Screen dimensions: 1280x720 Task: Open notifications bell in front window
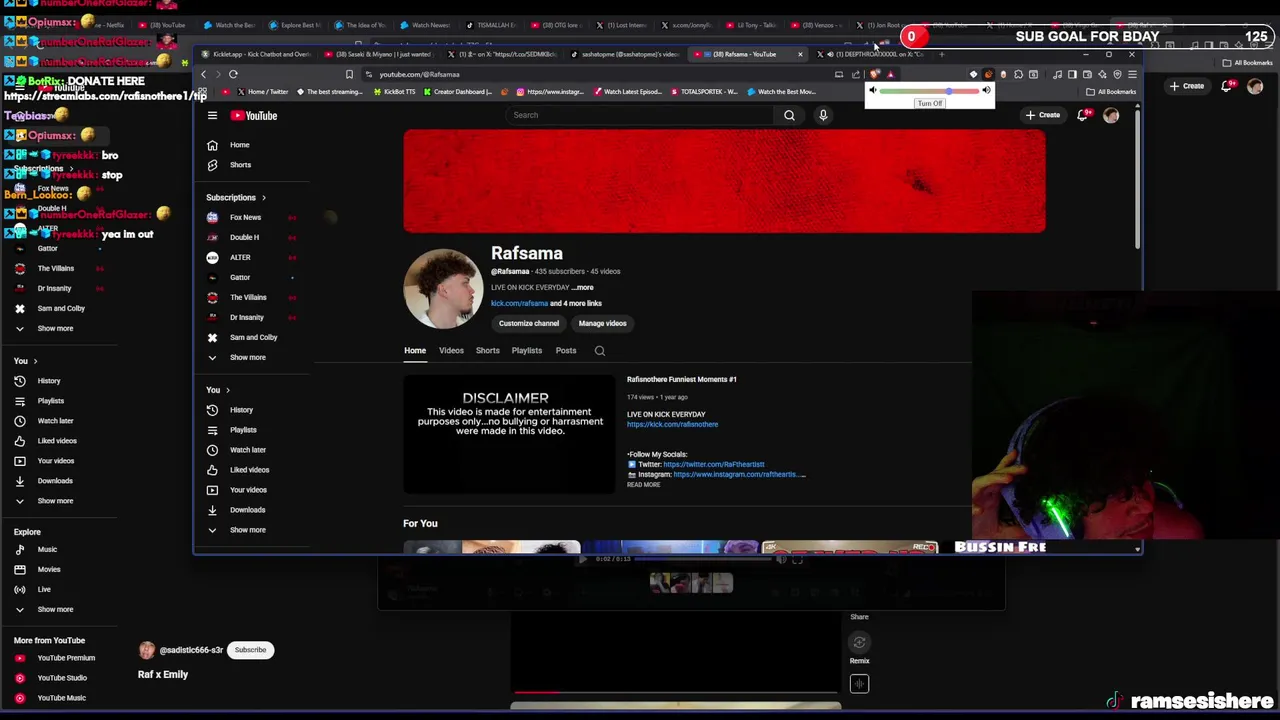1083,115
